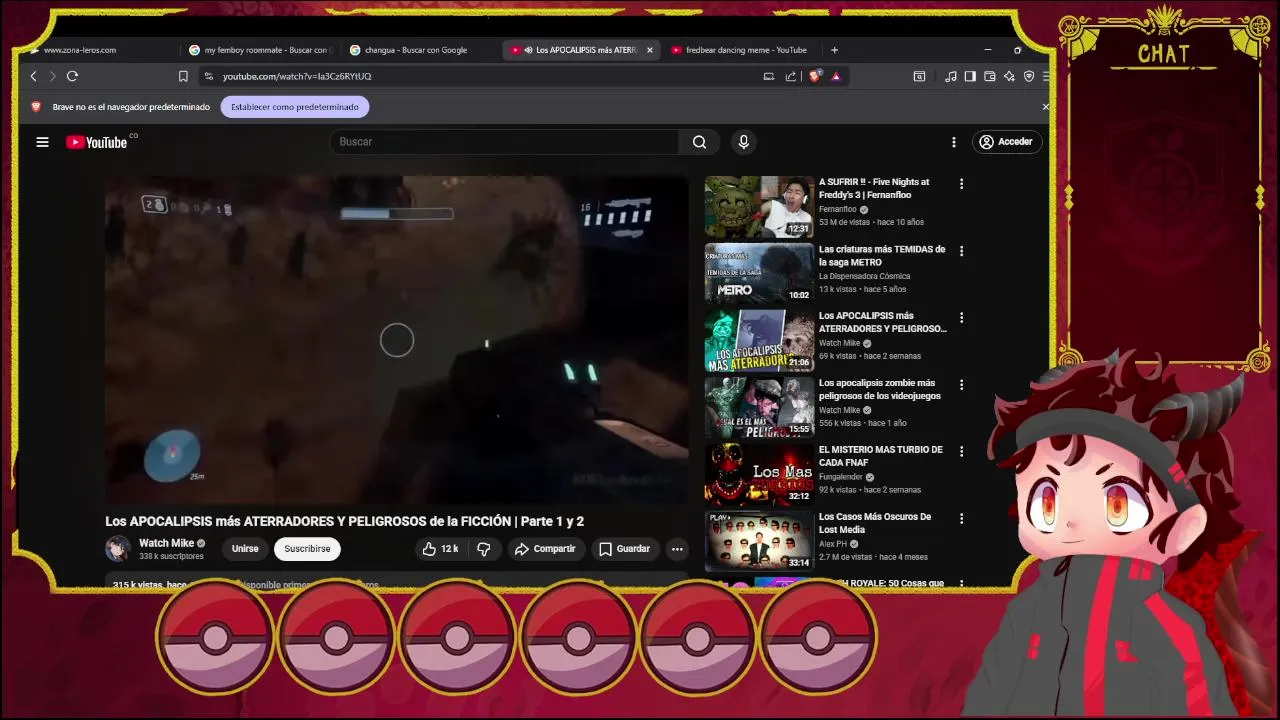
Task: Open YouTube settings three-dot menu in the header
Action: [x=954, y=142]
